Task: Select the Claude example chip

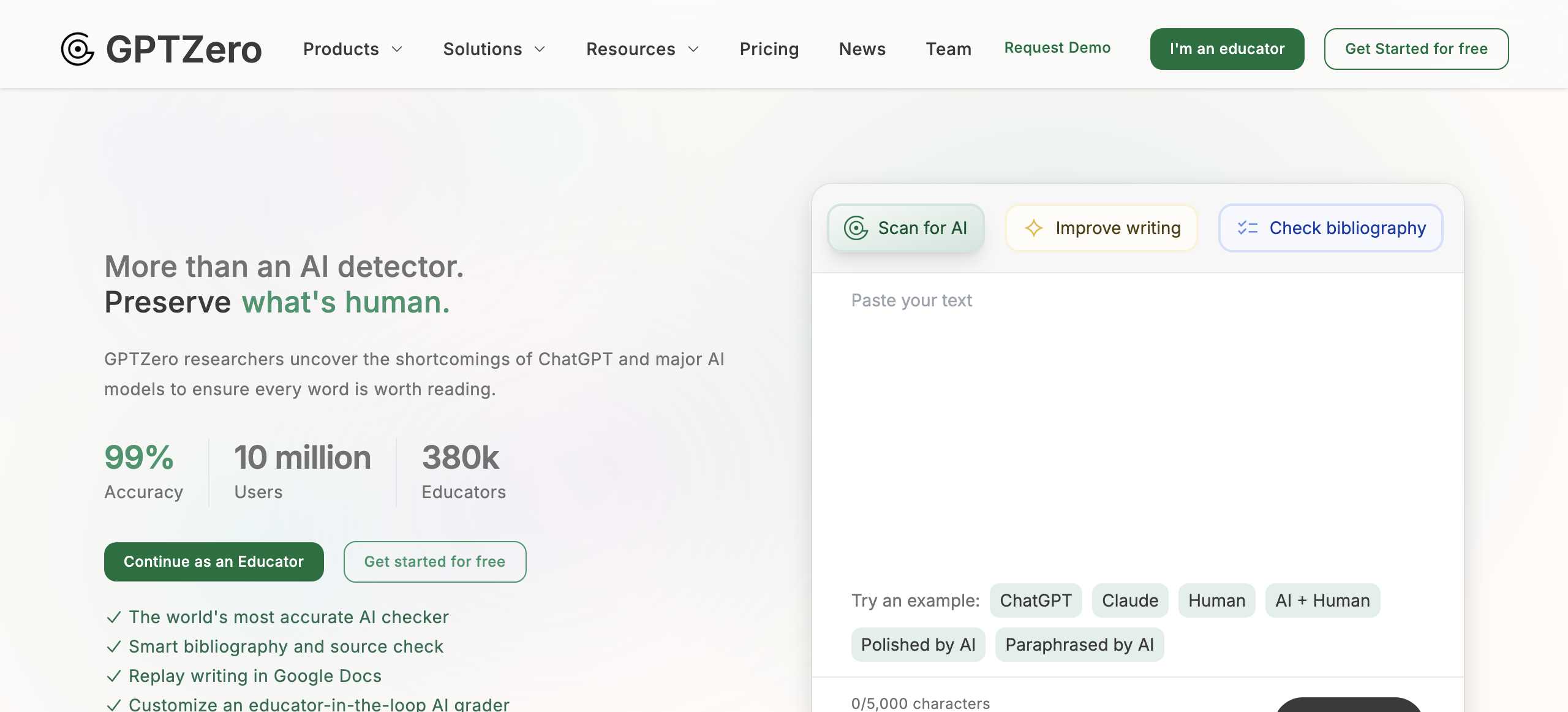Action: [x=1129, y=600]
